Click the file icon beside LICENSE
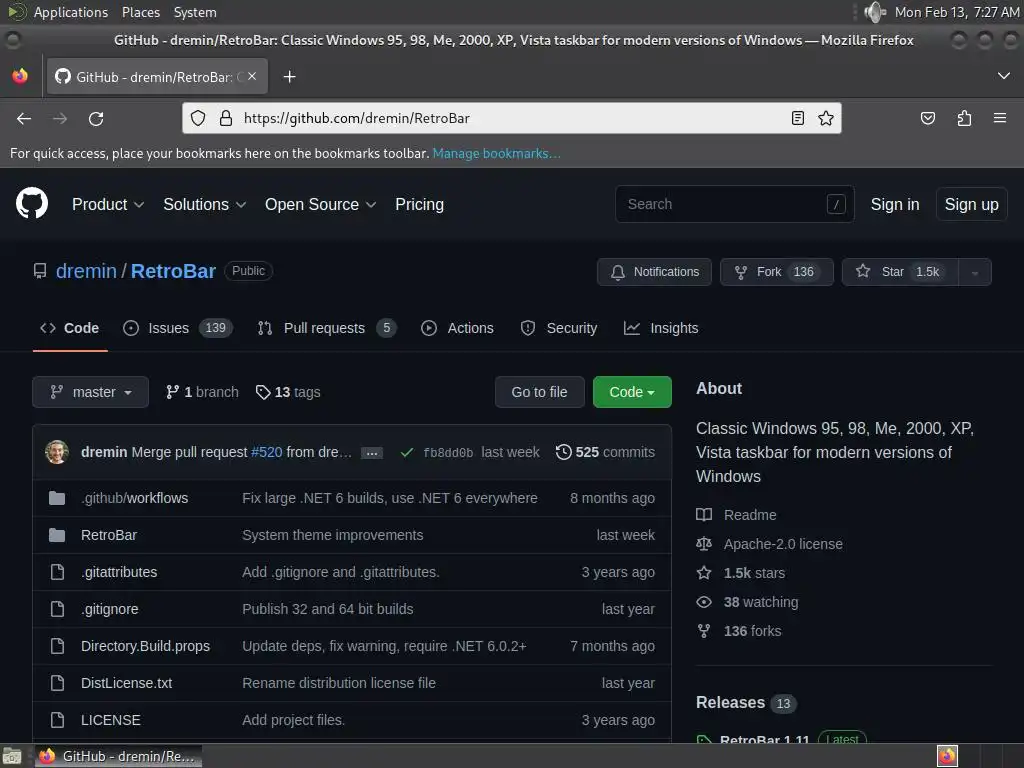The width and height of the screenshot is (1024, 768). 57,720
